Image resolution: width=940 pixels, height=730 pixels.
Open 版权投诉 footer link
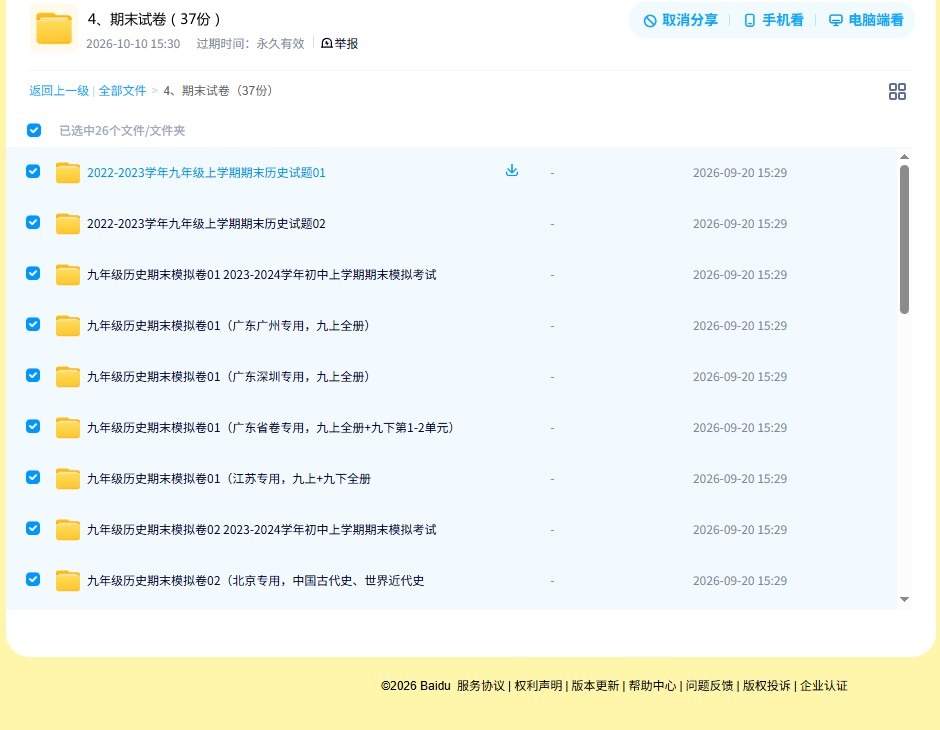[767, 686]
